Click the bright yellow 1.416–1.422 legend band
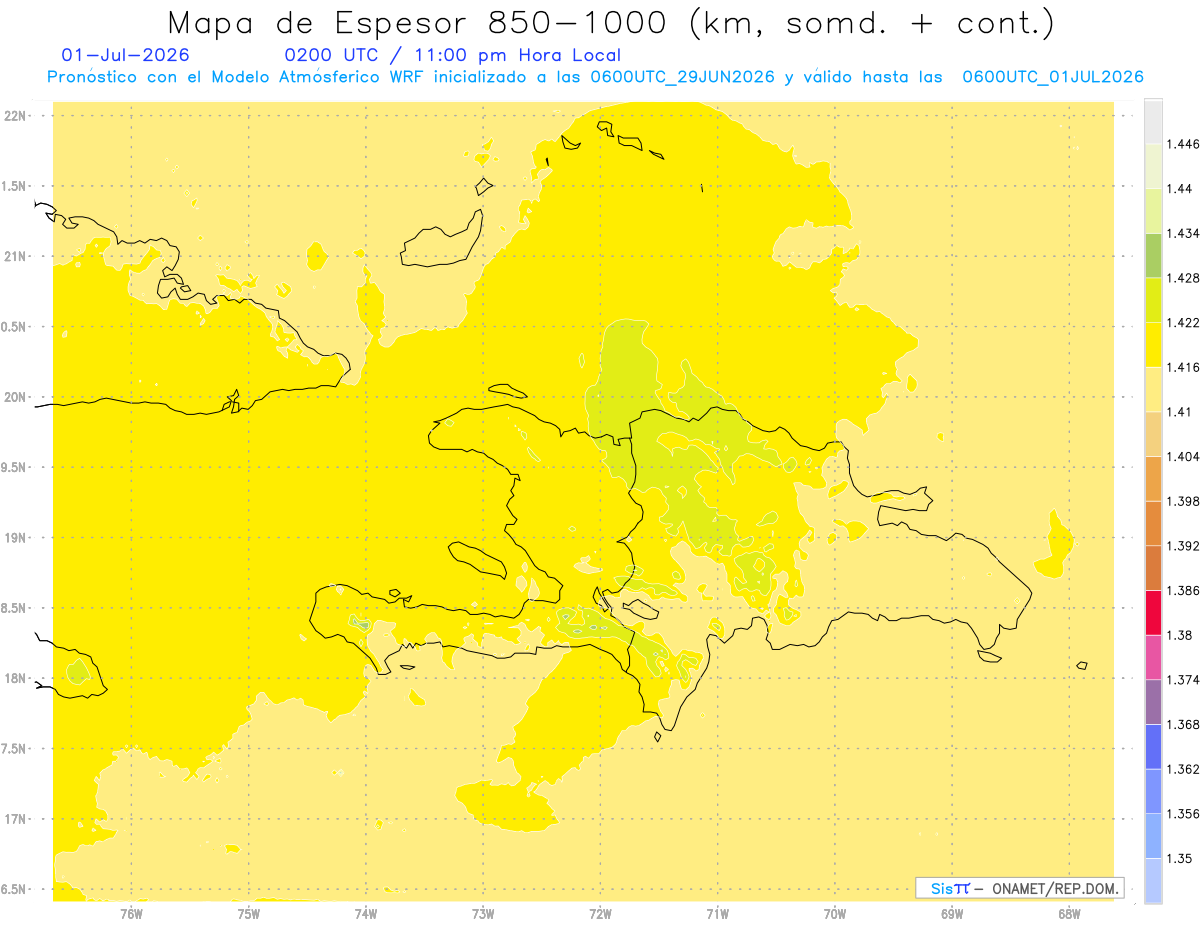This screenshot has height=927, width=1200. [x=1153, y=345]
